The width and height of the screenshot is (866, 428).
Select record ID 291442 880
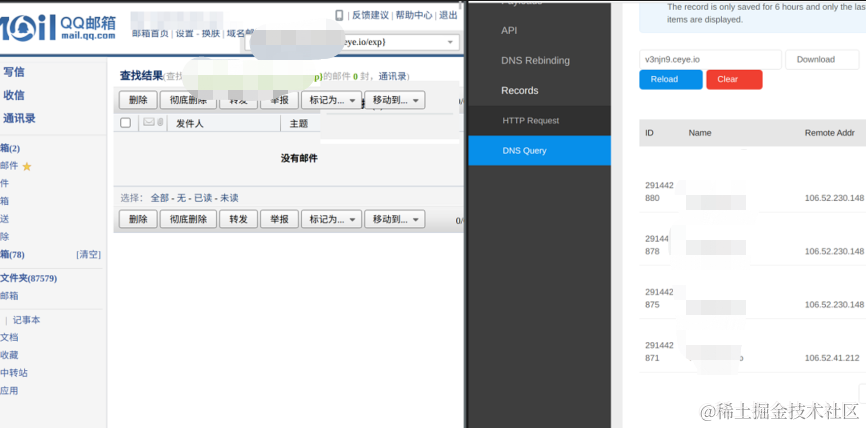click(x=659, y=192)
